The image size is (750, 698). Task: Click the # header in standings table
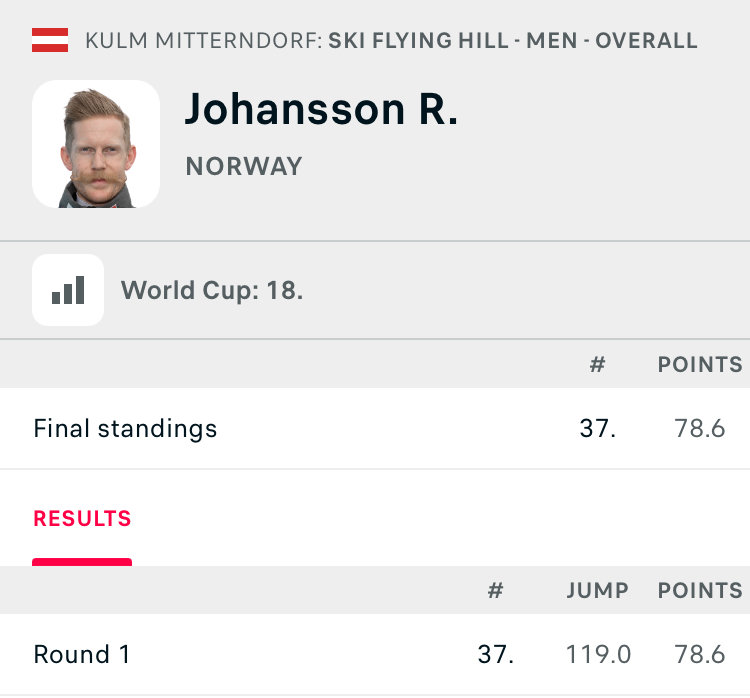point(597,365)
